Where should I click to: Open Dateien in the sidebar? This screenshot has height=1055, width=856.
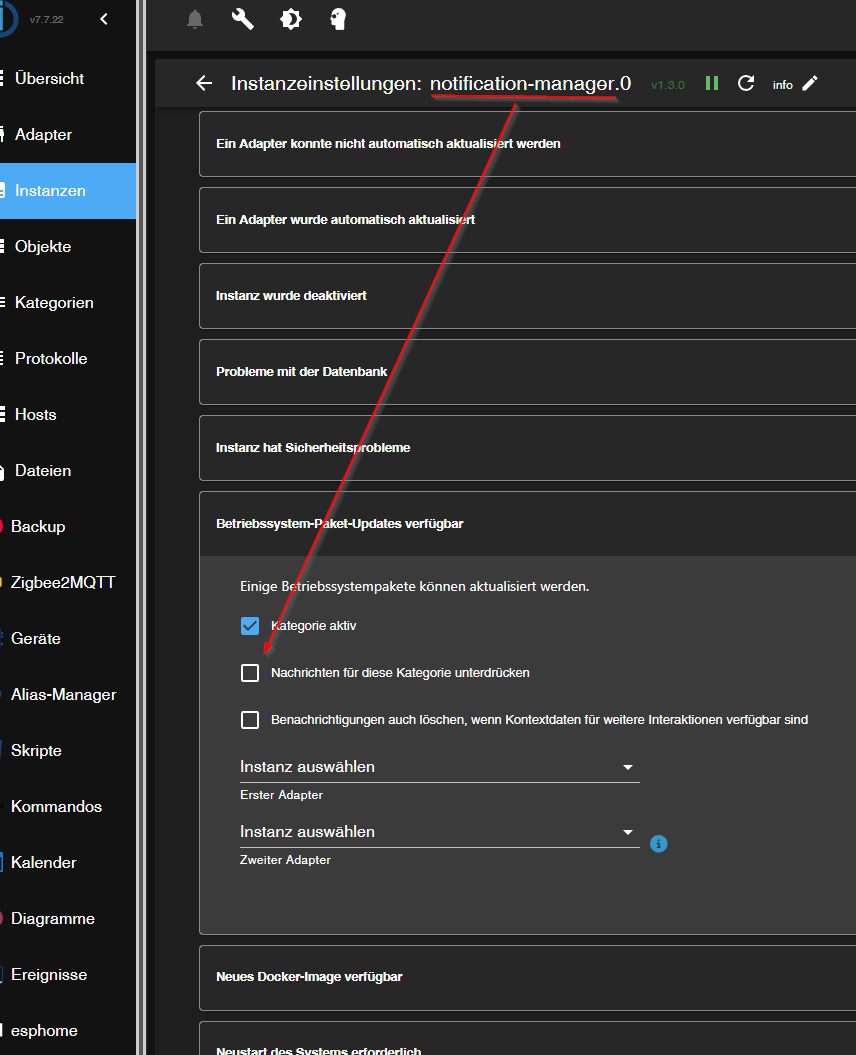click(x=68, y=470)
